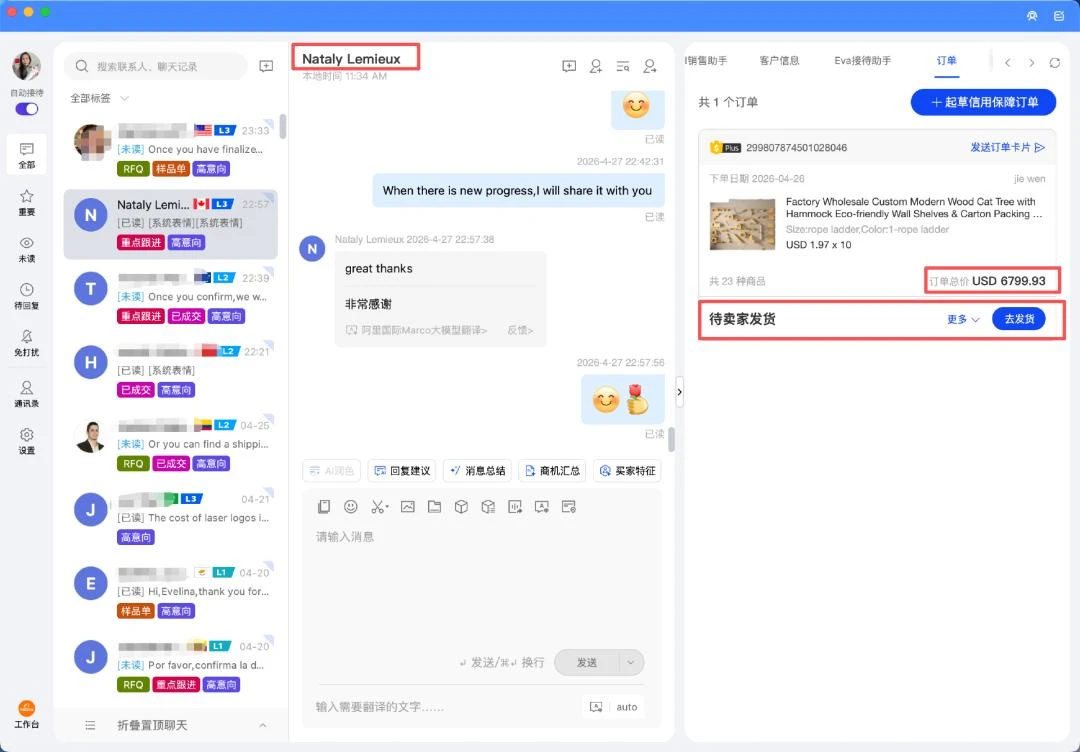
Task: Open the 待回复 pending reply section
Action: [27, 296]
